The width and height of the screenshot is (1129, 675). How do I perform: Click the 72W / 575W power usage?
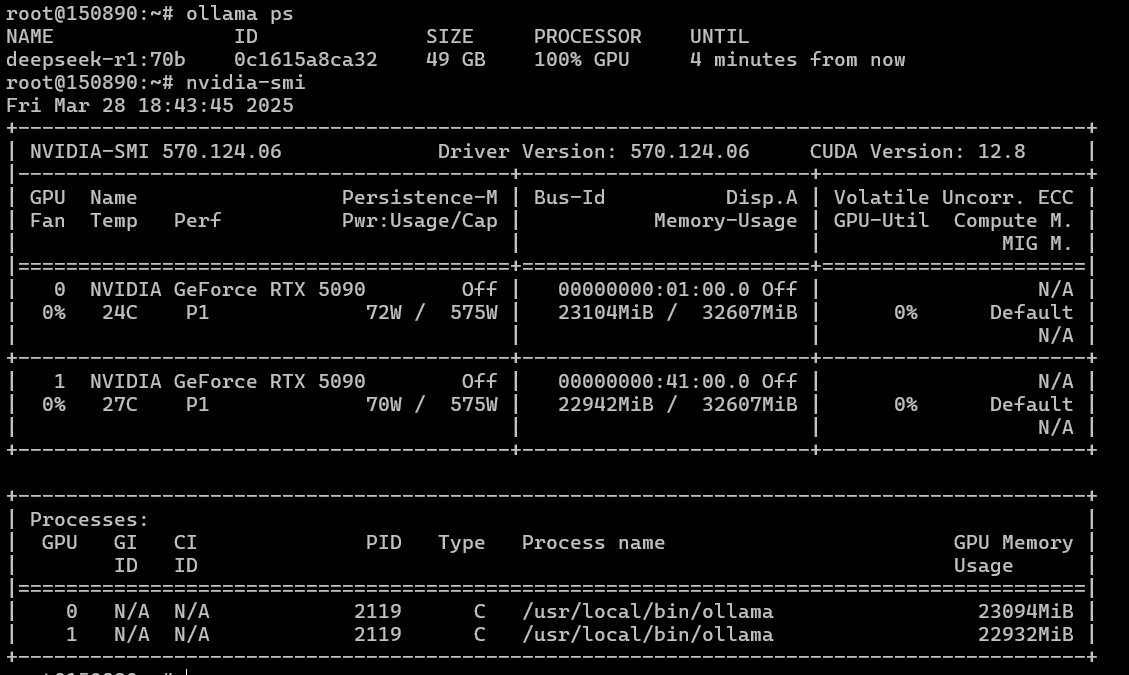click(x=431, y=312)
